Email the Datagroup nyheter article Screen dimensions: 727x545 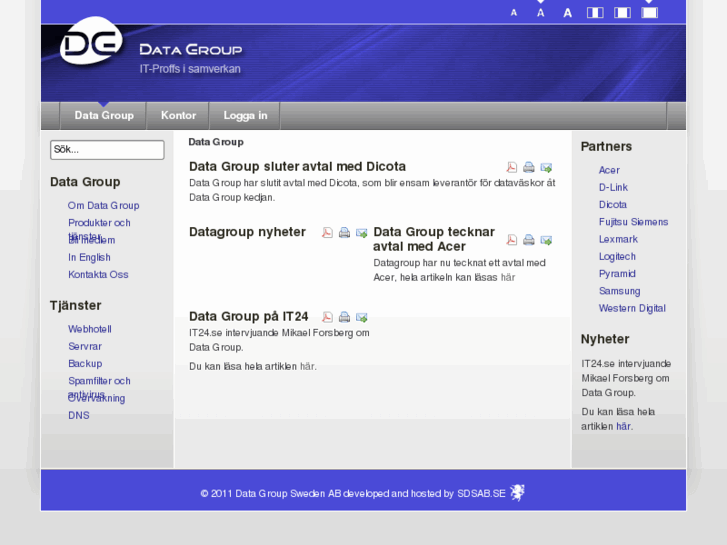[362, 232]
